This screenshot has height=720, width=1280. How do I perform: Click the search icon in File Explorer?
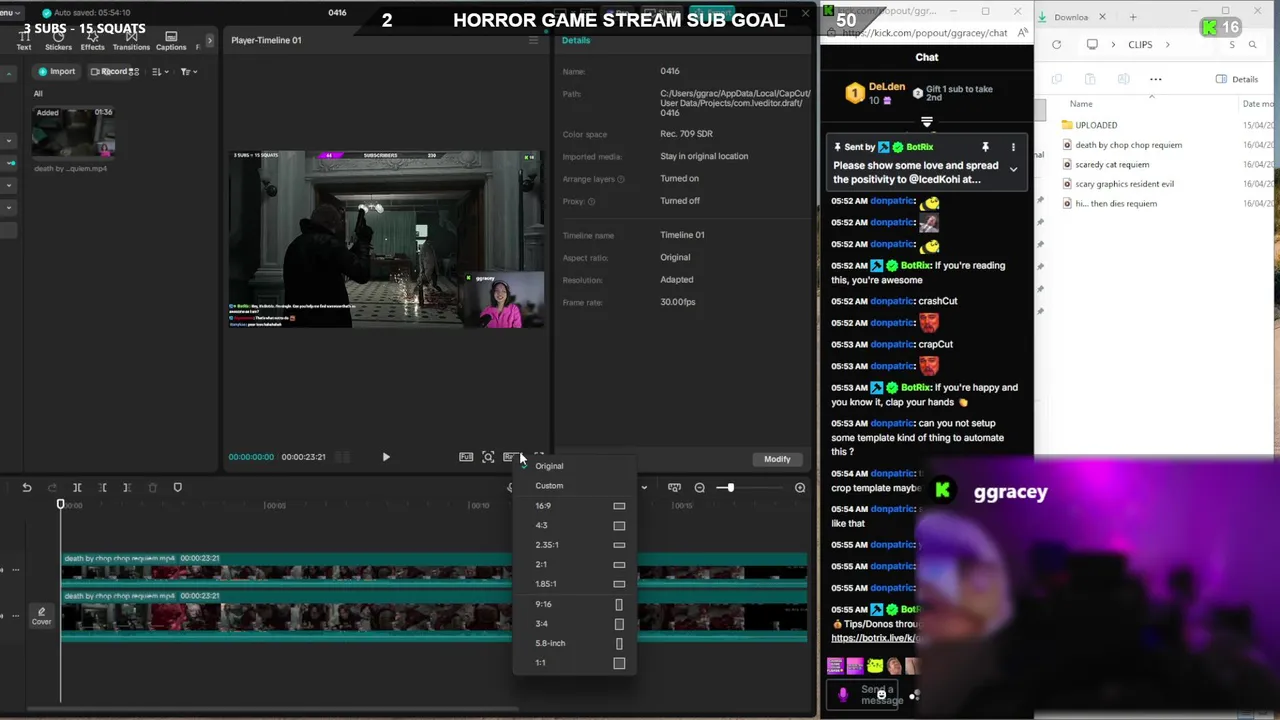click(1252, 44)
